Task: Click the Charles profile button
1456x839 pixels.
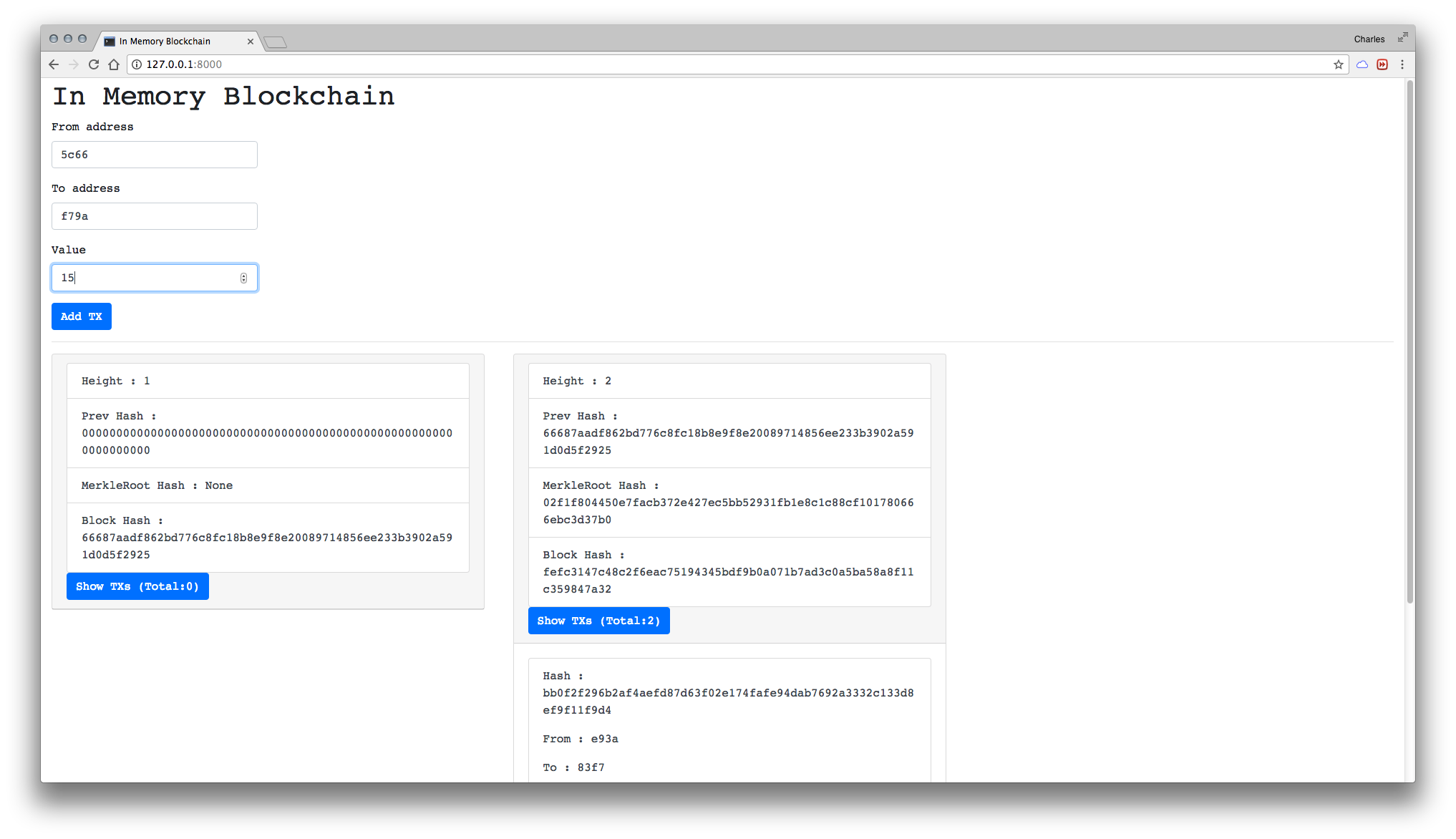Action: 1369,39
